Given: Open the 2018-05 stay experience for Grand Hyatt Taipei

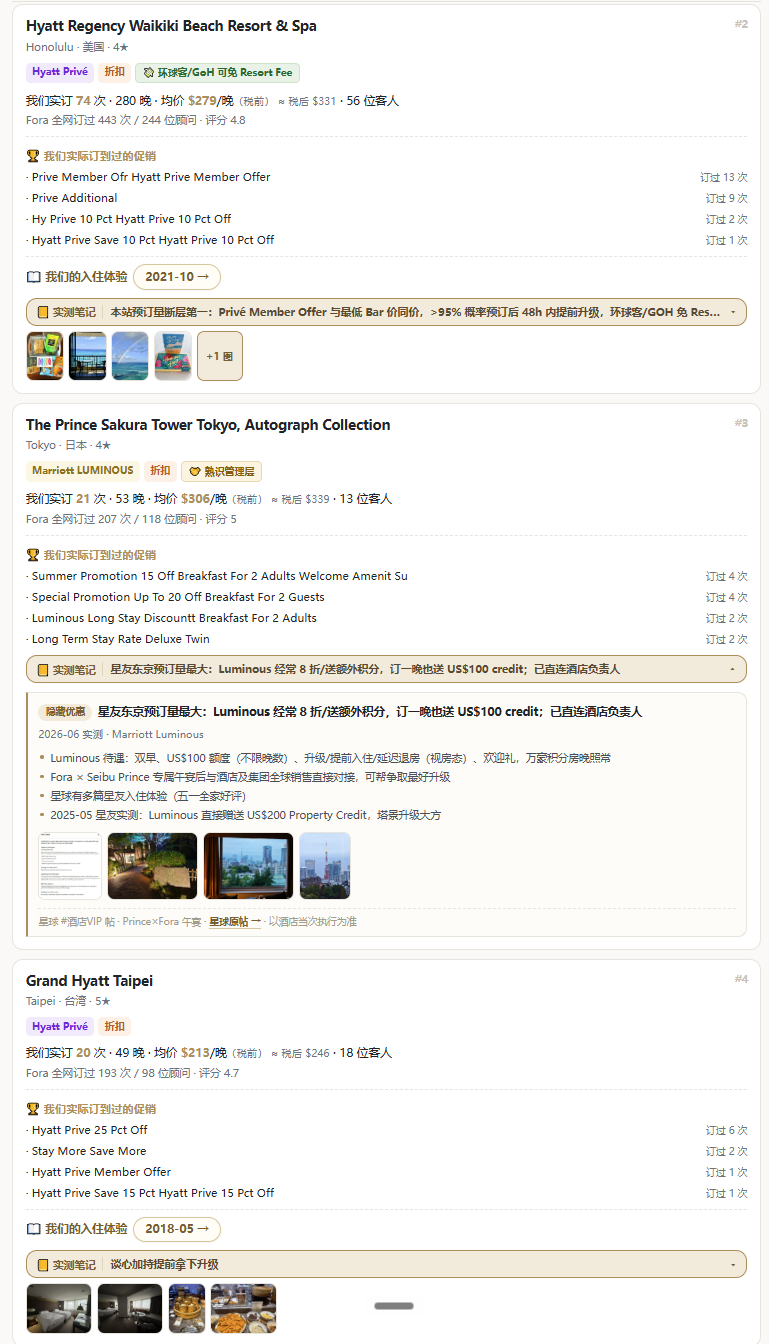Looking at the screenshot, I should pyautogui.click(x=177, y=1229).
